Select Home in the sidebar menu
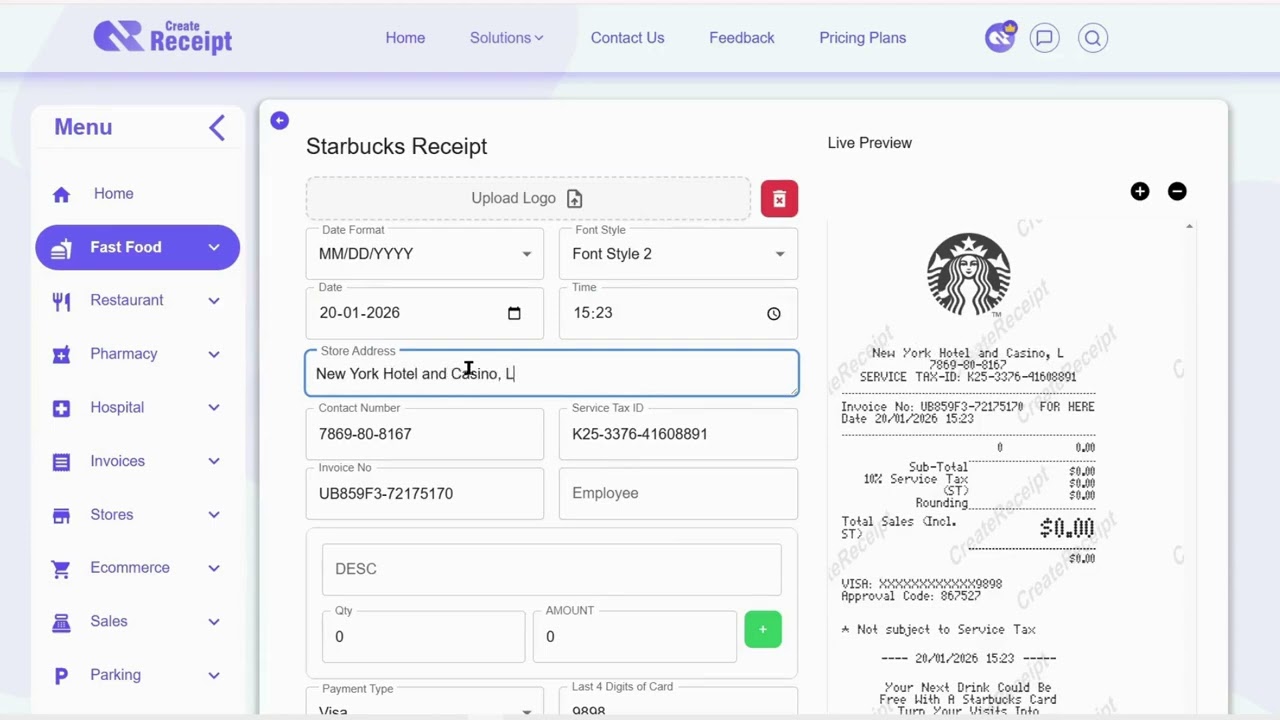 (113, 194)
